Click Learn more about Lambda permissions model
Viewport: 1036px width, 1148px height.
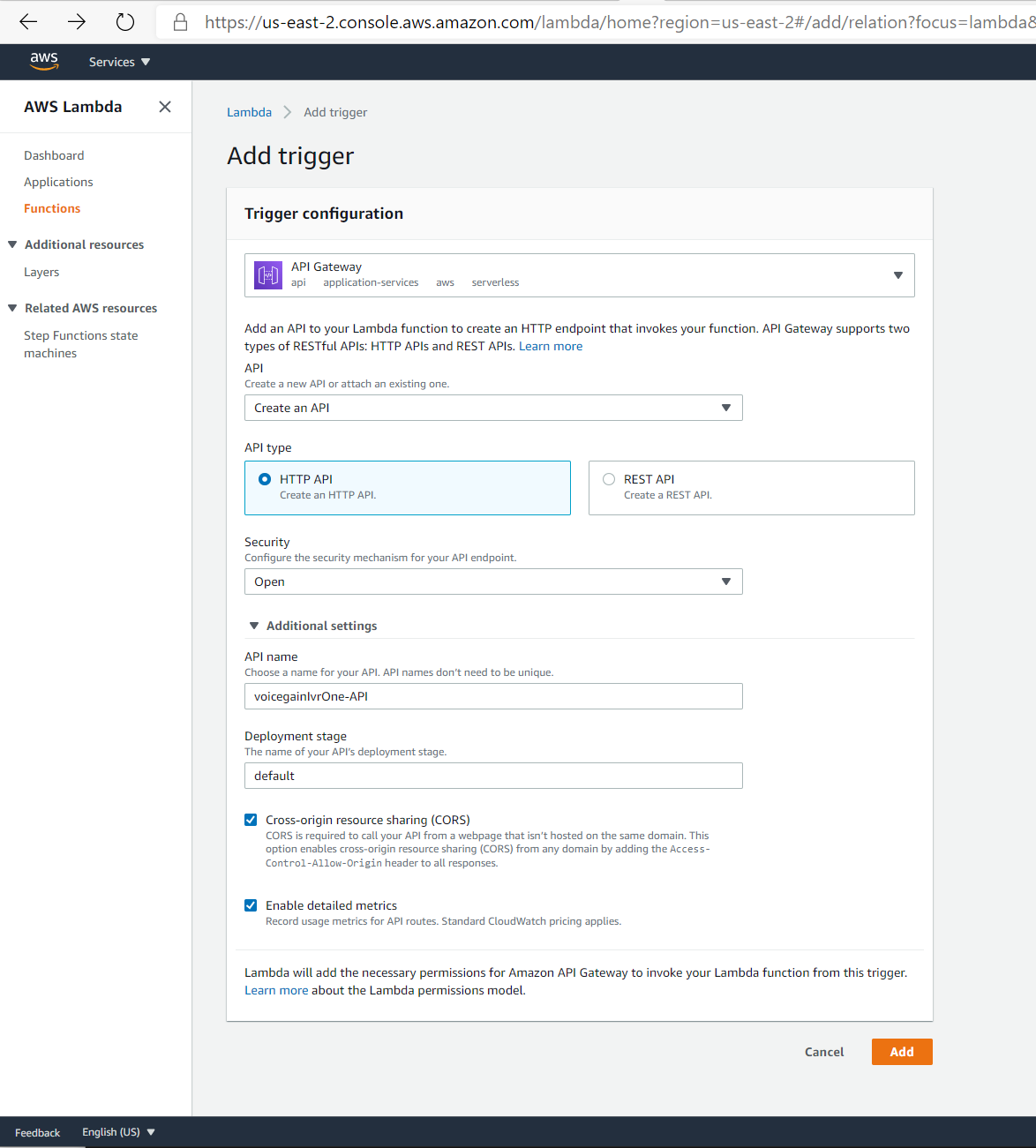pyautogui.click(x=276, y=990)
